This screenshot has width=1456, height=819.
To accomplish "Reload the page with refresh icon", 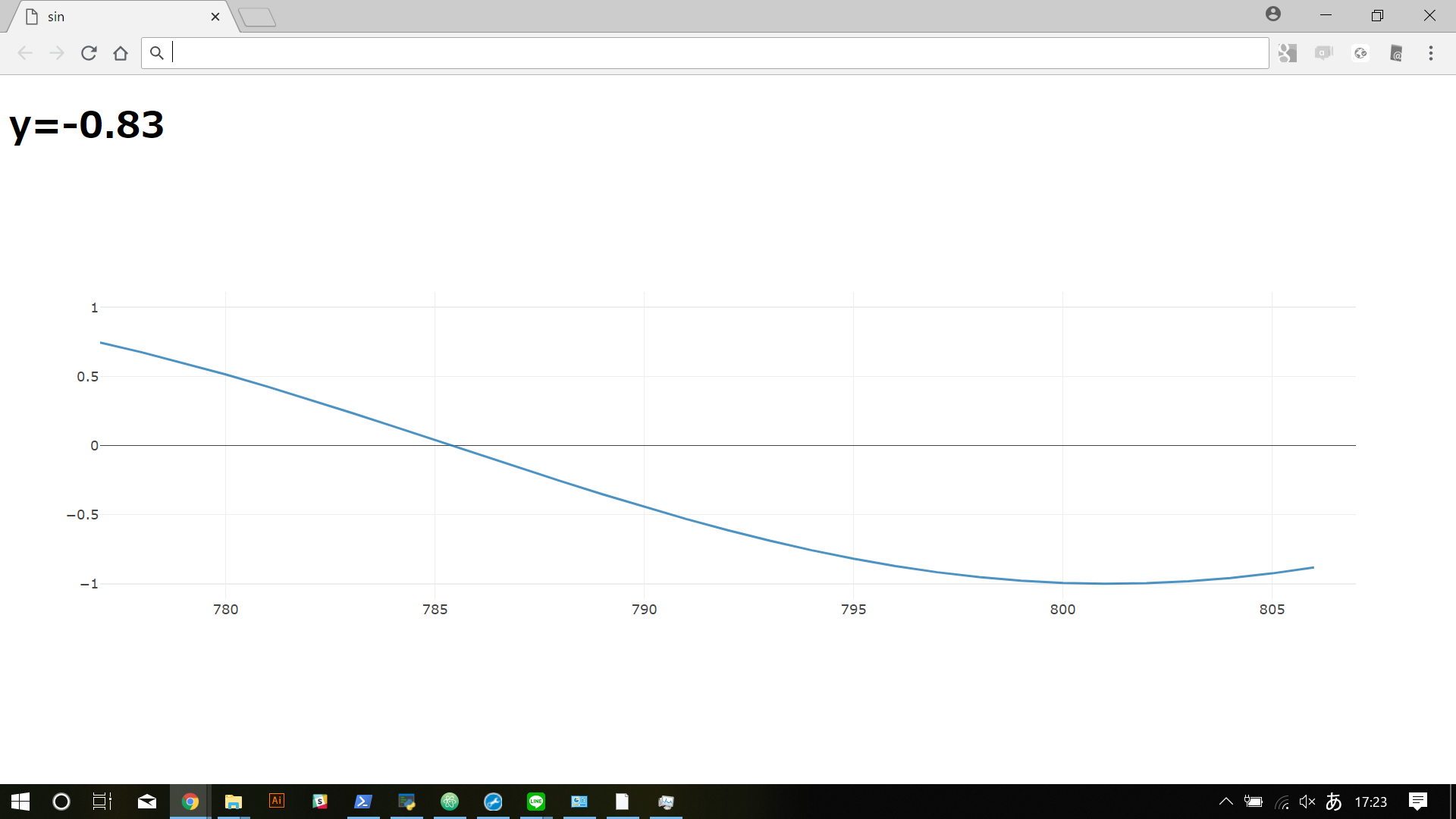I will [89, 53].
